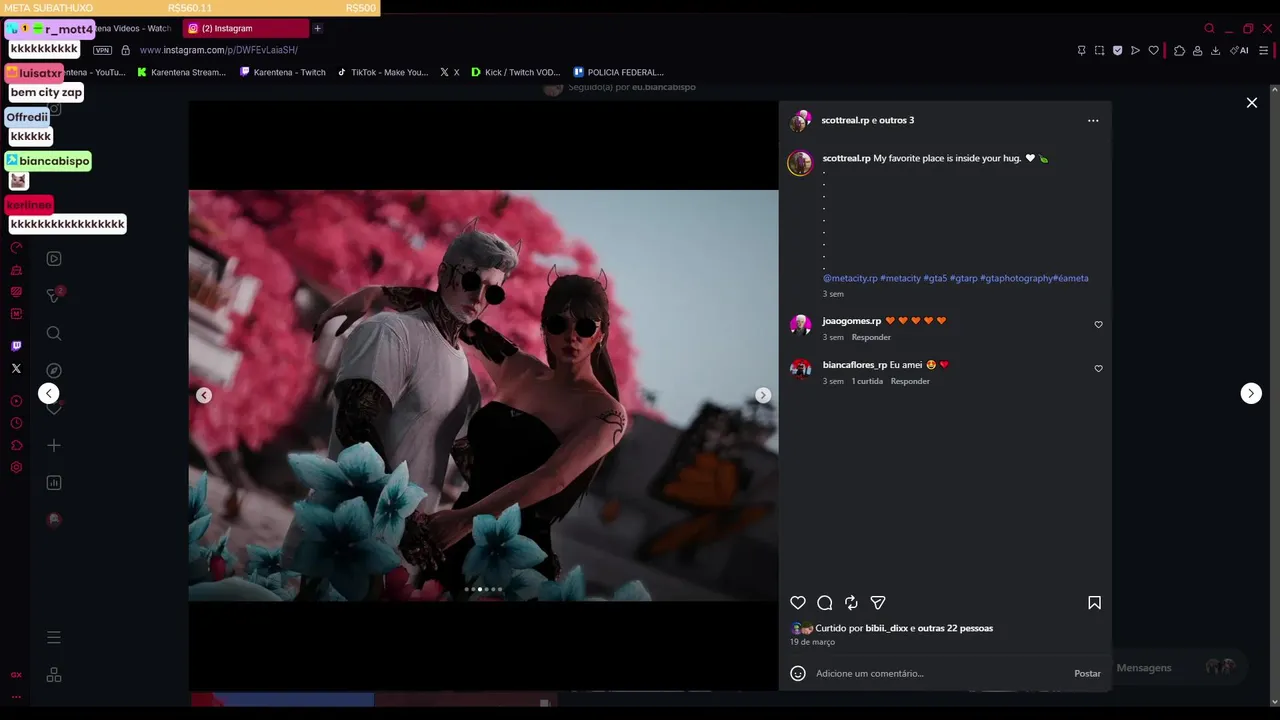This screenshot has width=1280, height=720.
Task: Reply to joaogomes.rp's comment
Action: [x=871, y=337]
